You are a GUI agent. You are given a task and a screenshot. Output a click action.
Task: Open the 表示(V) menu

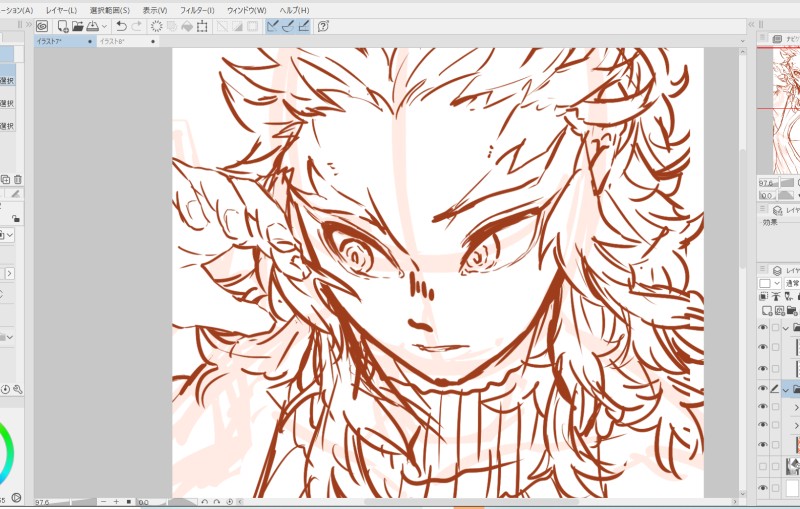click(155, 10)
